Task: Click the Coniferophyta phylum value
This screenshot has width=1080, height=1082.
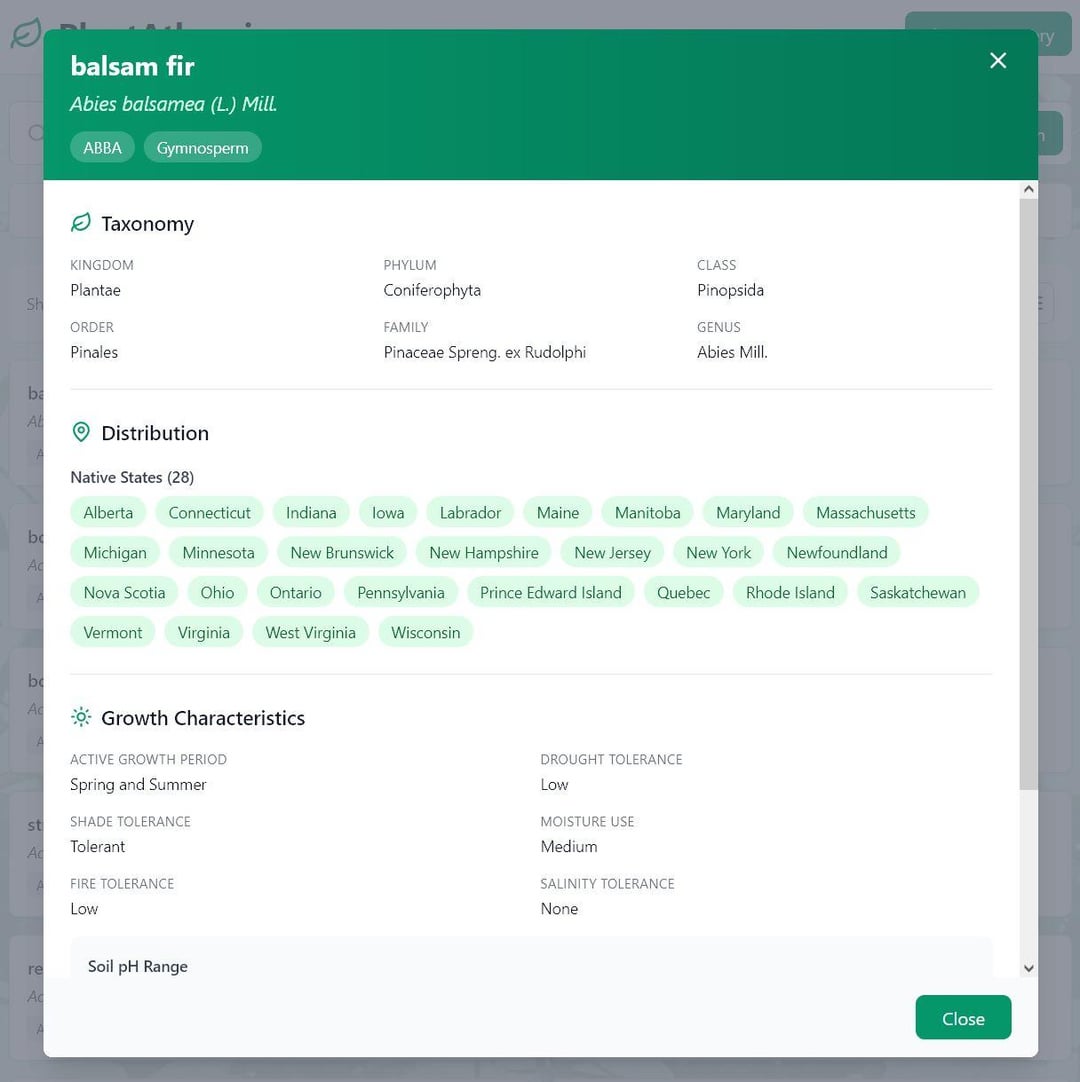Action: tap(432, 291)
